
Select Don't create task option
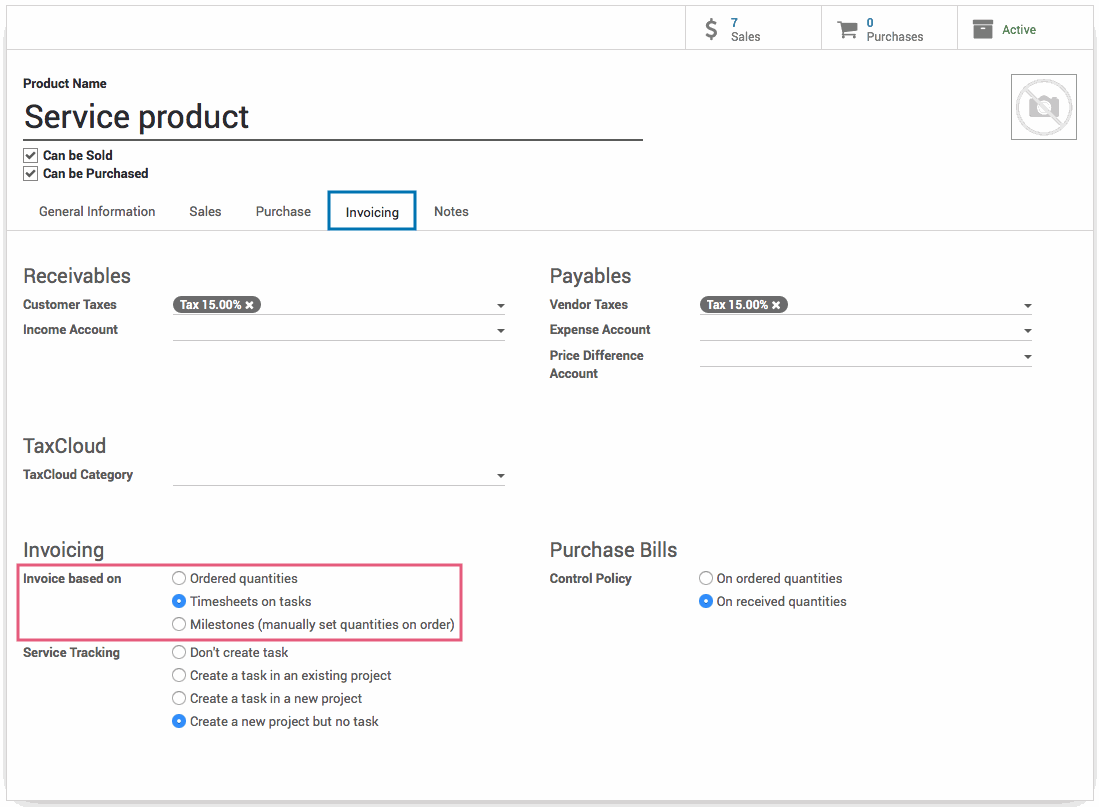click(x=179, y=652)
